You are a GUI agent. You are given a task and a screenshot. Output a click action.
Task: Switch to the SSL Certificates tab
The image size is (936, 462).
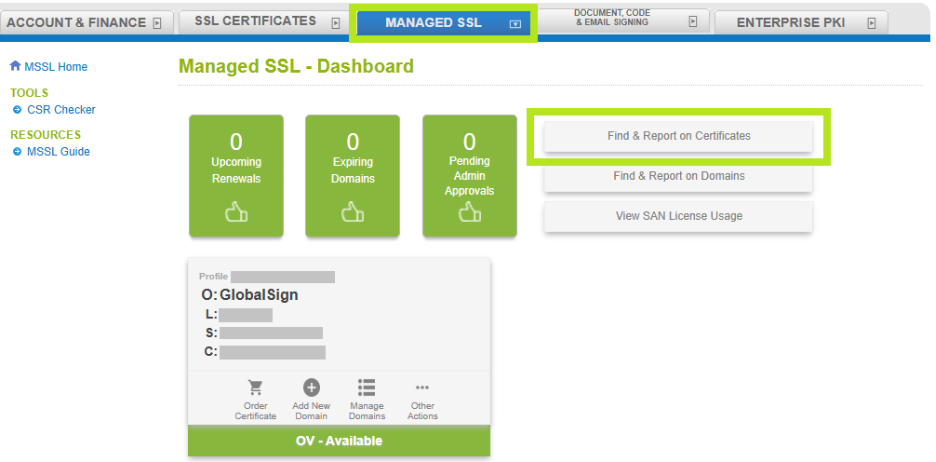[256, 21]
